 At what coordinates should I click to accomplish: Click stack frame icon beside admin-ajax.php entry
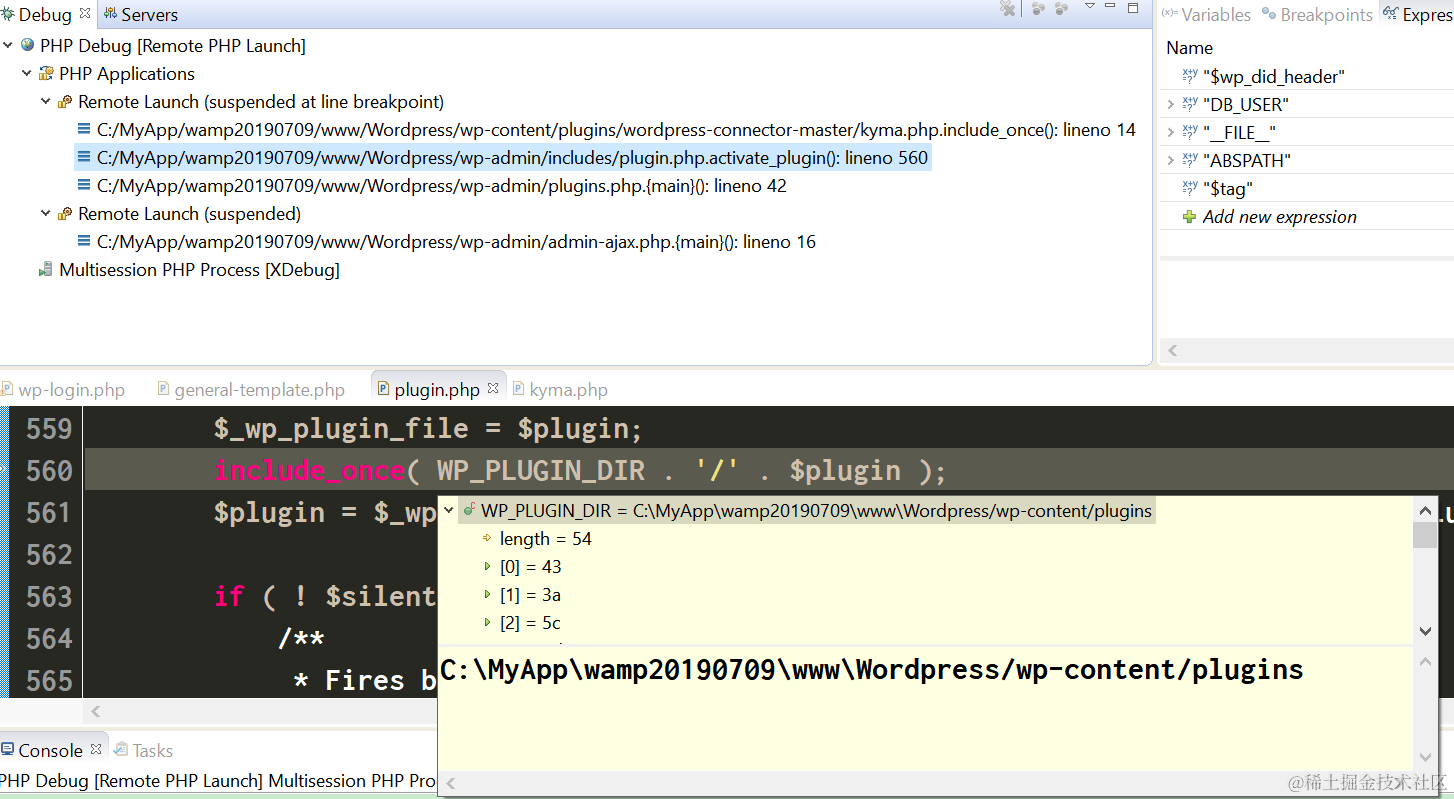[84, 241]
